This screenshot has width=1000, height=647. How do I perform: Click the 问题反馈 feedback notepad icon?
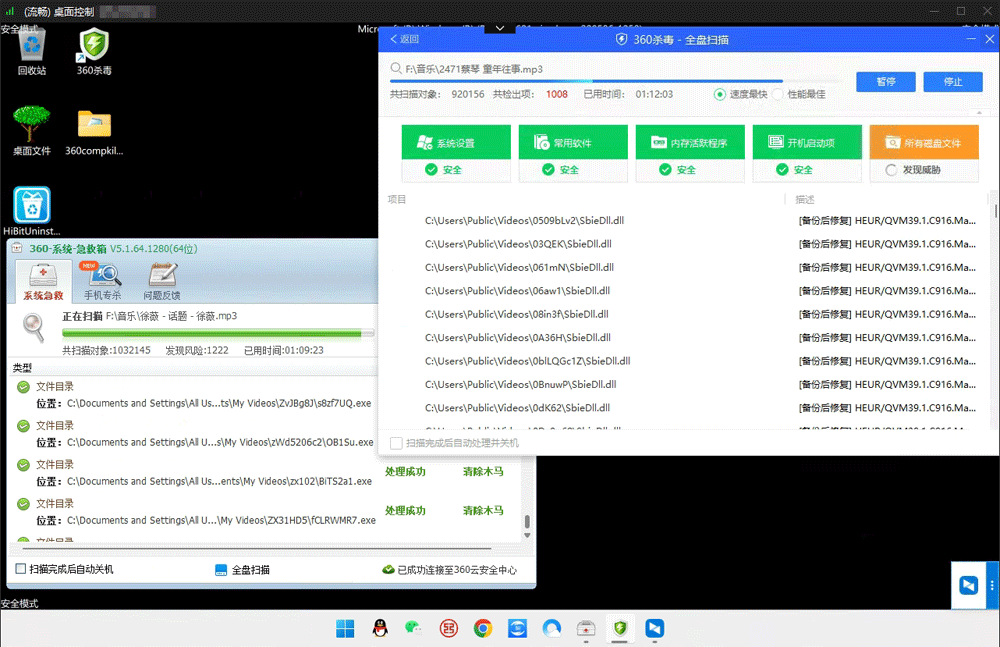pos(162,279)
